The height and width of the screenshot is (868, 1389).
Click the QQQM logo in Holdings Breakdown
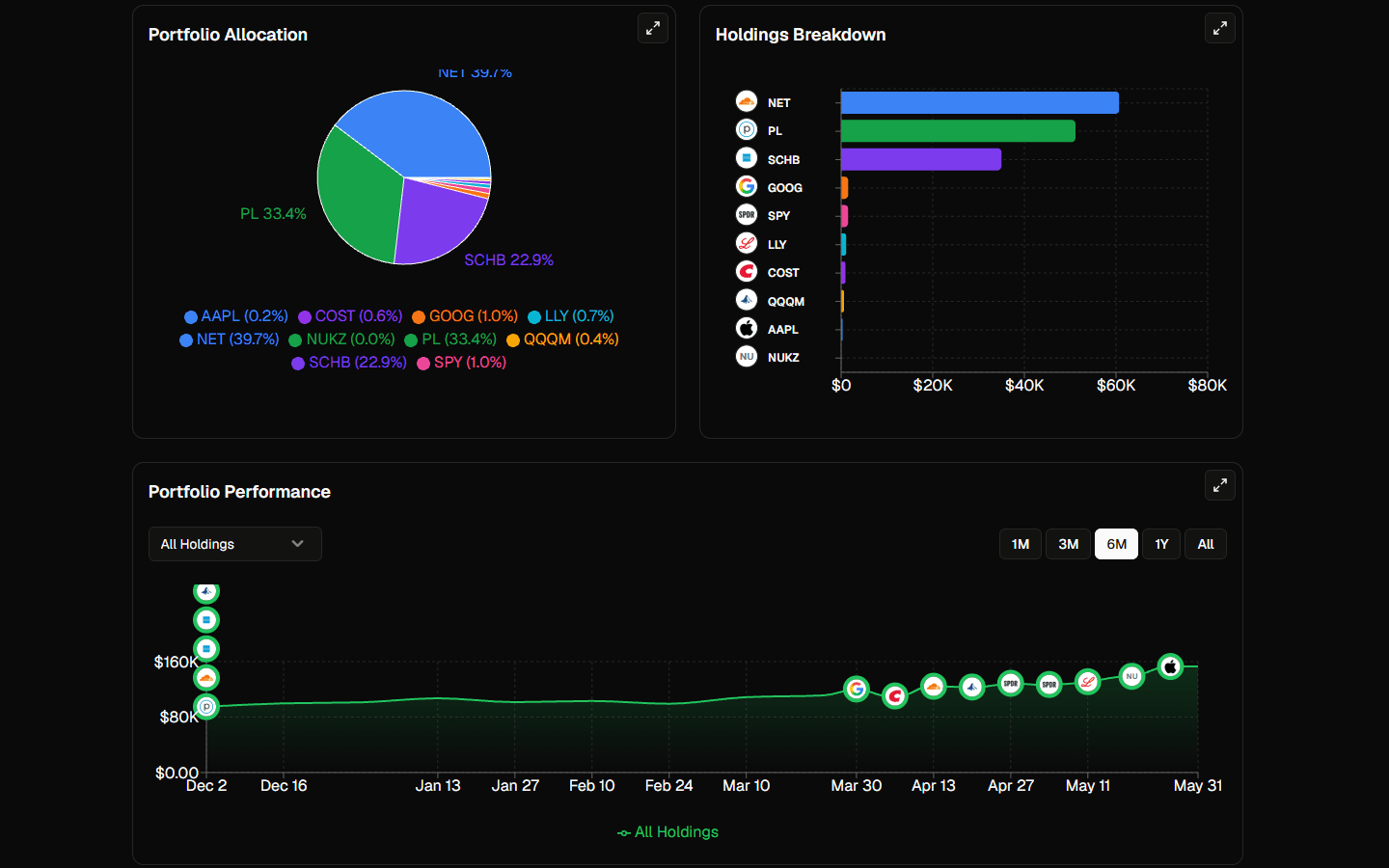point(747,300)
